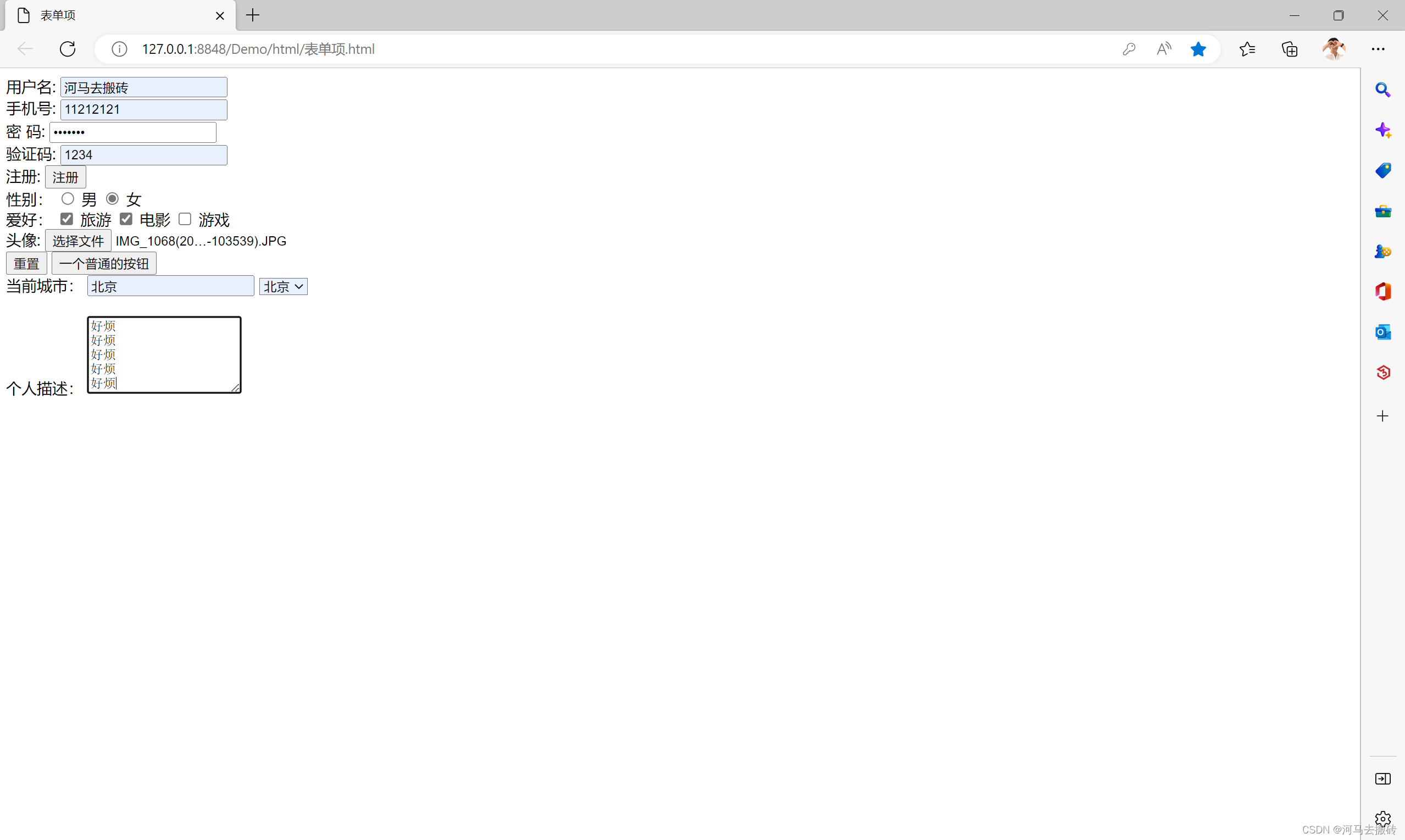Click the 注册 submit button

coord(65,177)
